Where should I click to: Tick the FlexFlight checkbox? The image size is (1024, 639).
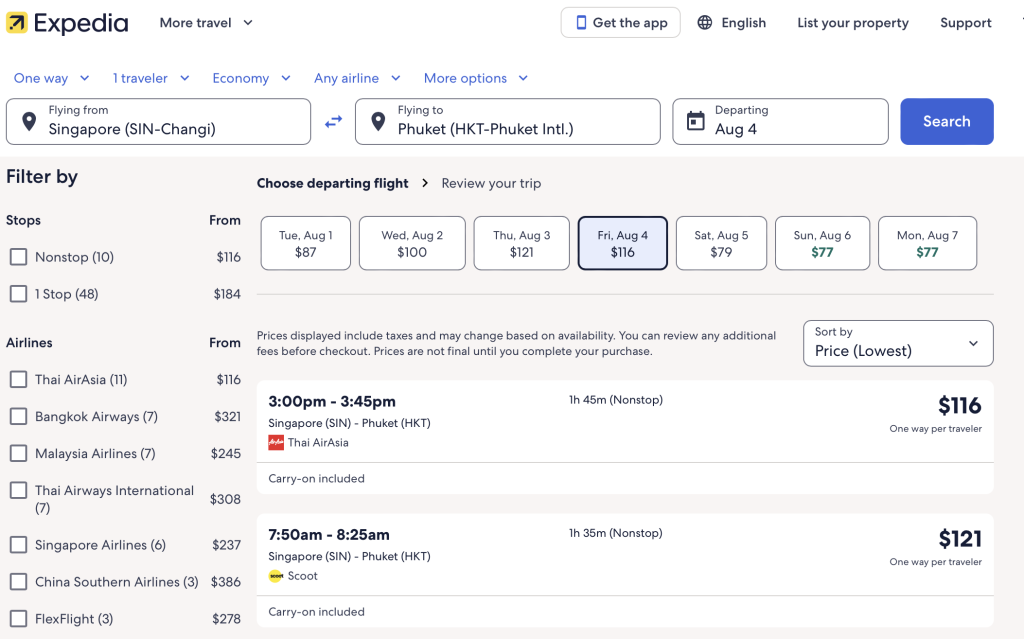tap(18, 619)
